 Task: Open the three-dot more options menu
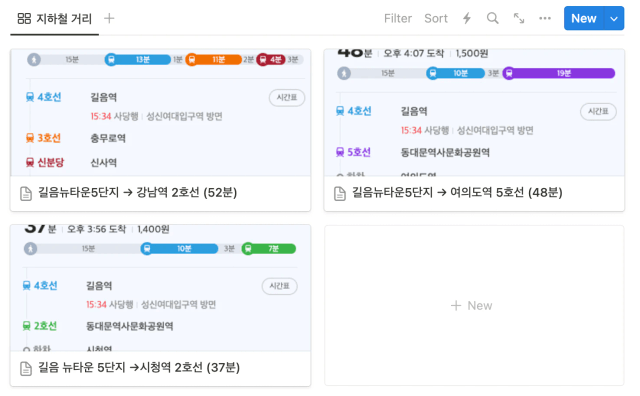tap(545, 18)
